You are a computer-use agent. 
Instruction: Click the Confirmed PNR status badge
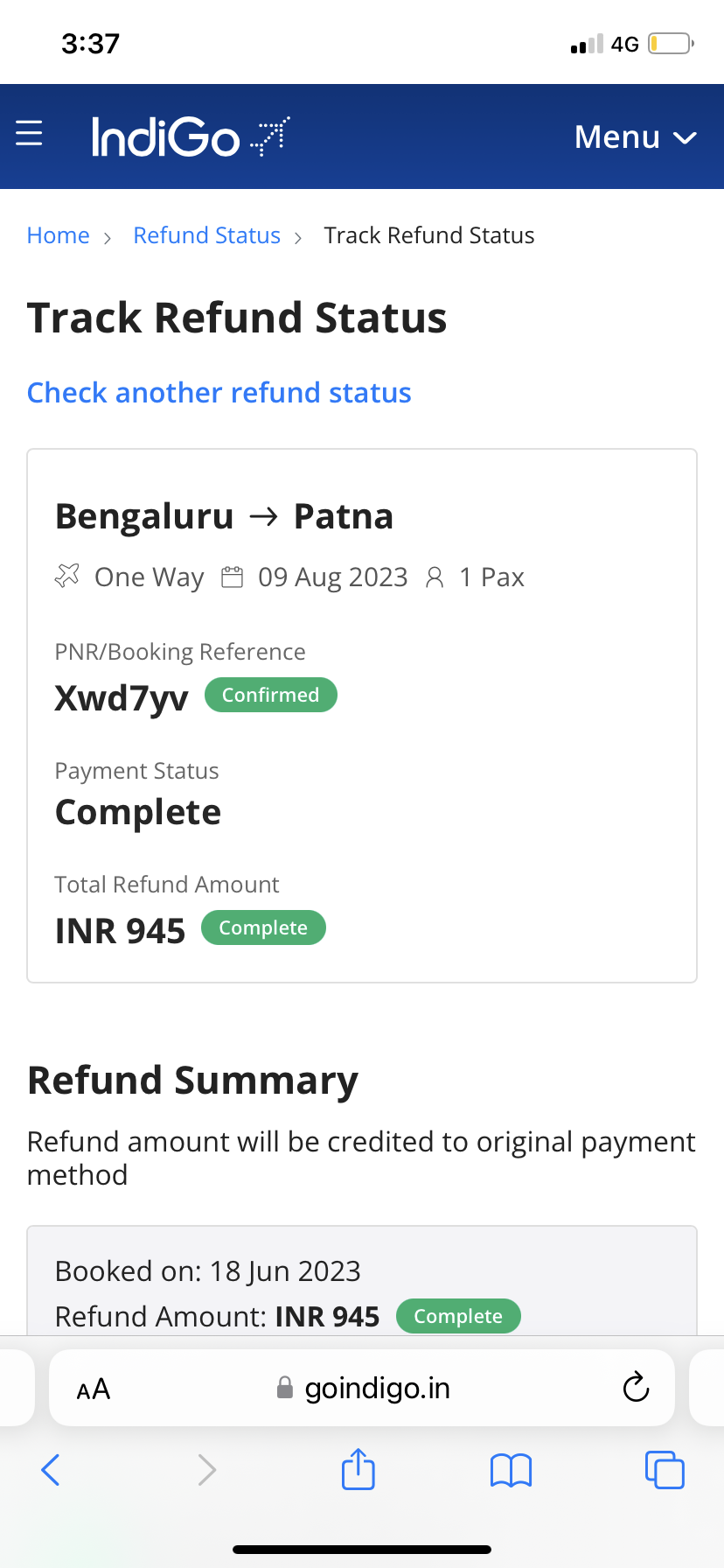(270, 695)
